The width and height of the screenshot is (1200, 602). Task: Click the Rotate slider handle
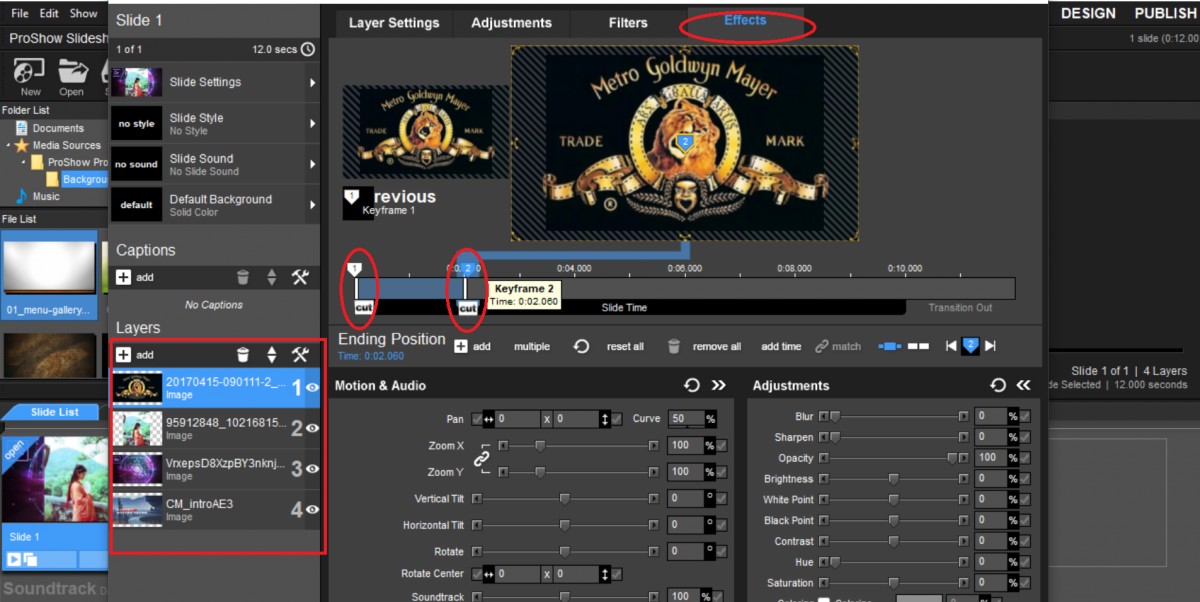565,551
